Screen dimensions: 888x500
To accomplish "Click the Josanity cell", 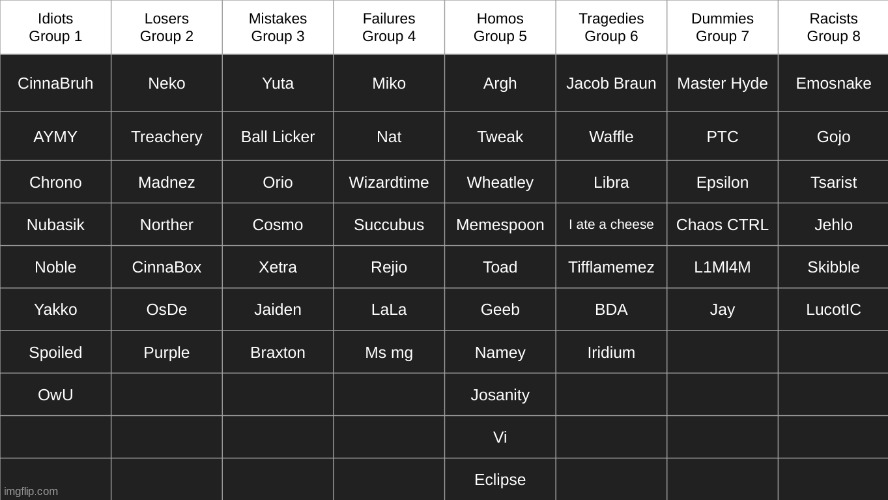I will [x=500, y=395].
